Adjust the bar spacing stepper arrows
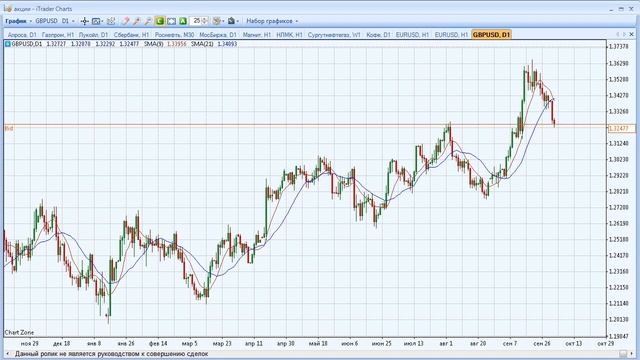The image size is (640, 360). tap(205, 21)
